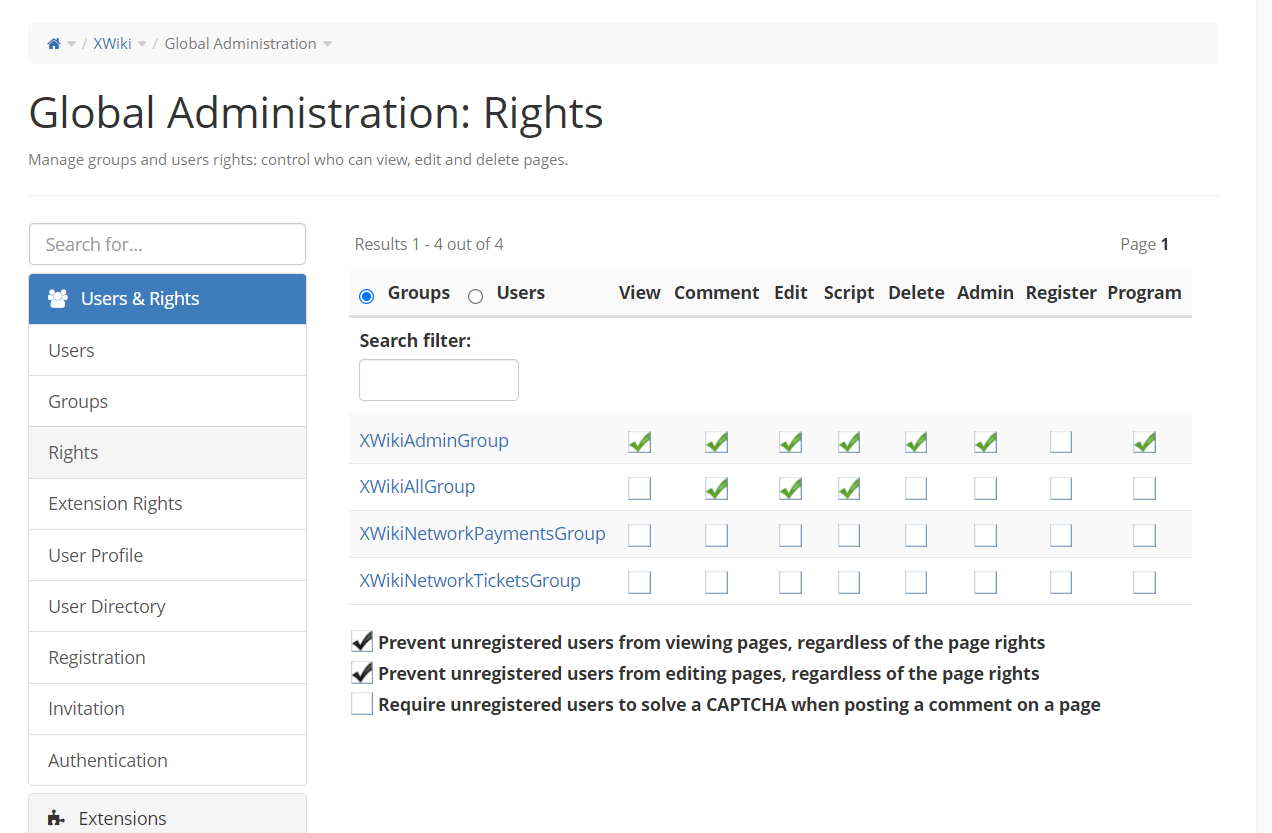Select the Groups radio button
Image resolution: width=1272 pixels, height=833 pixels.
pos(366,296)
